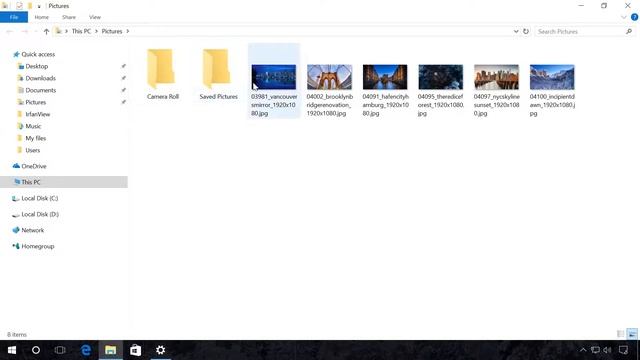
Task: Select Pictures in the address bar
Action: (112, 31)
